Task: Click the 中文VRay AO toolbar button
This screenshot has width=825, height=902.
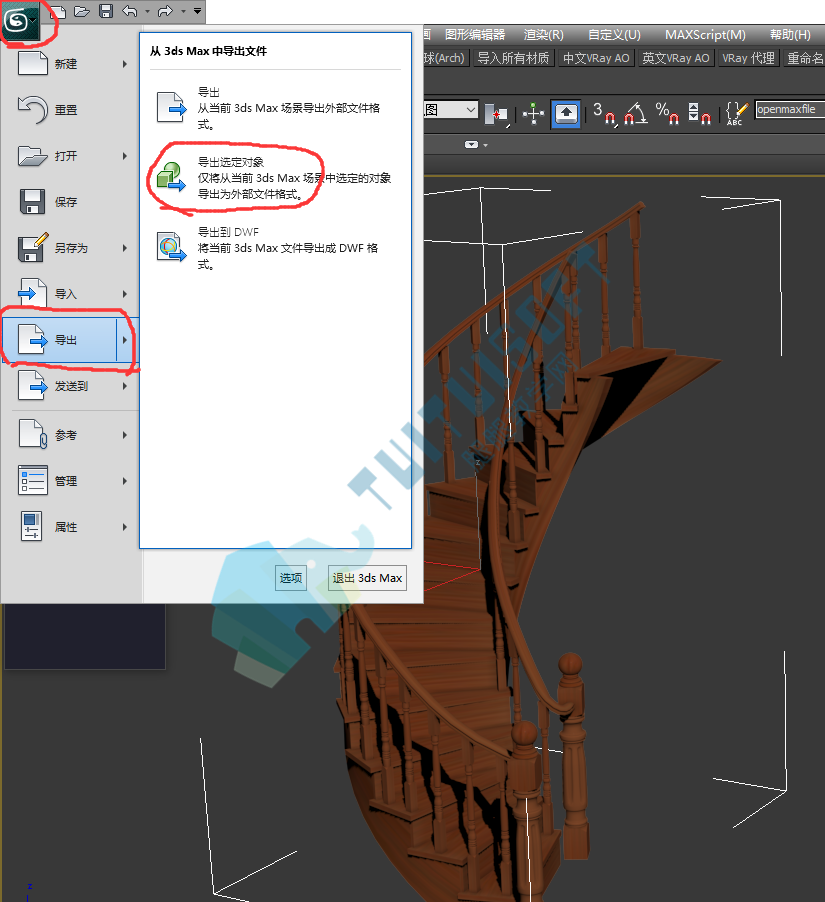Action: click(x=596, y=58)
